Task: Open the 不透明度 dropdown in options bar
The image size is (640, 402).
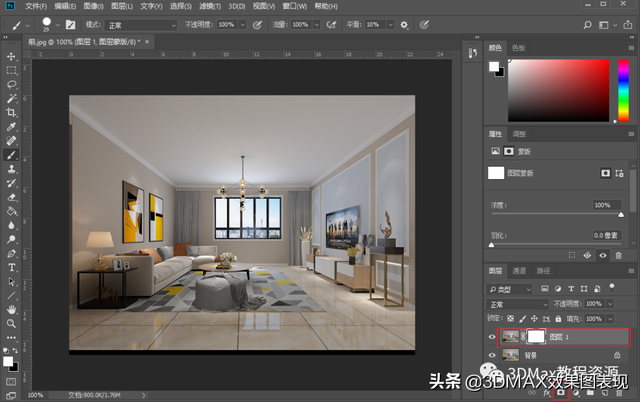Action: pos(243,25)
